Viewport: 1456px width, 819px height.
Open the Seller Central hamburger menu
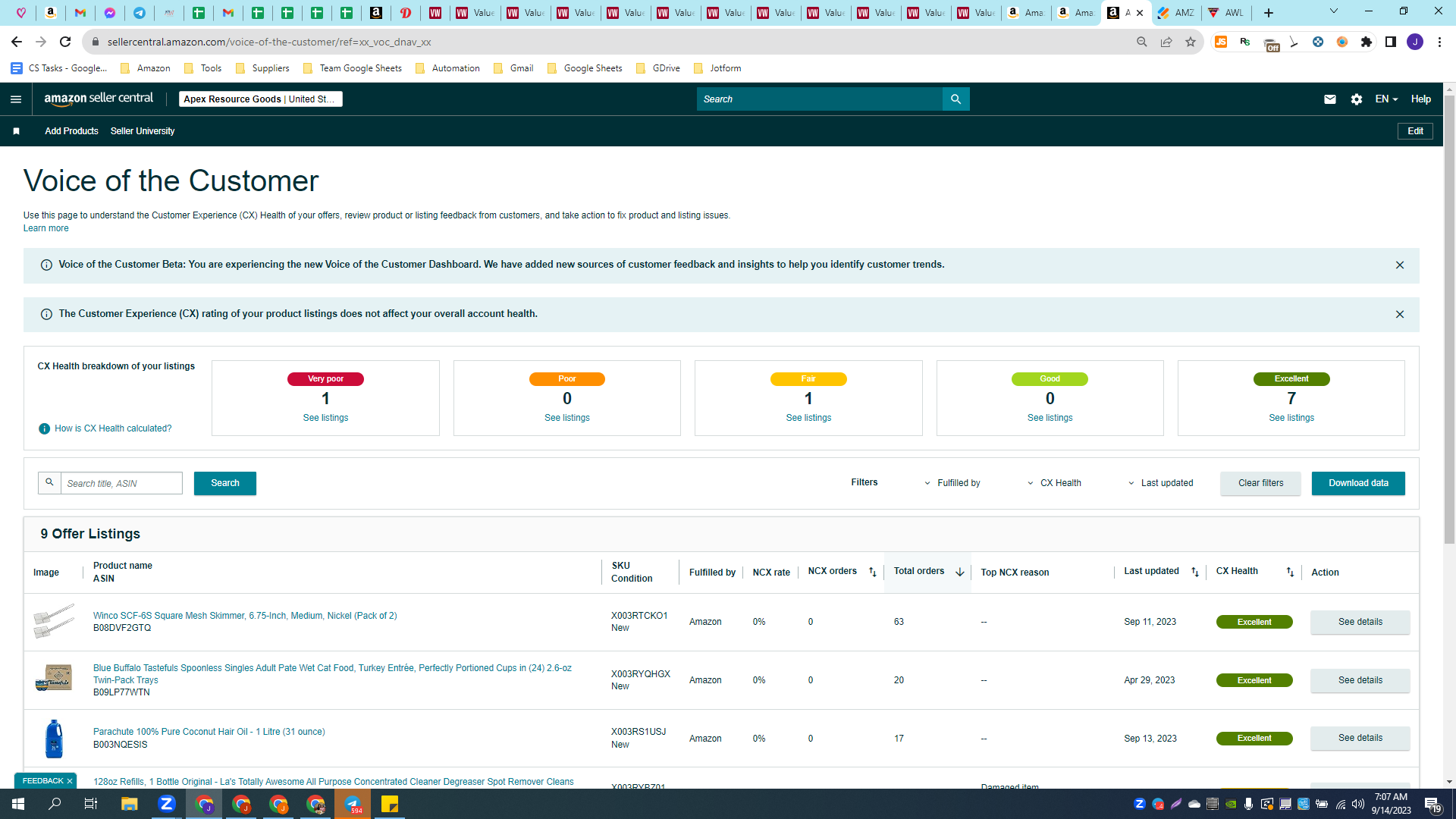click(x=16, y=99)
